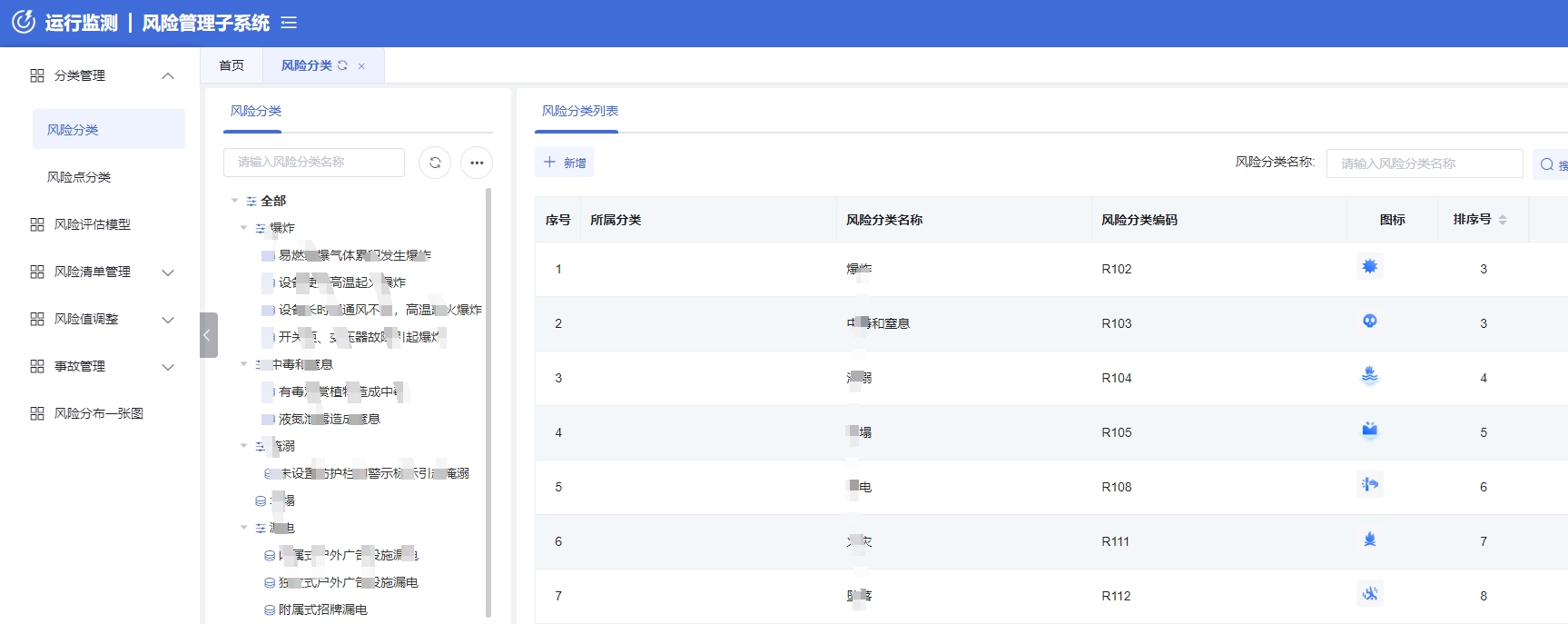The image size is (1568, 624).
Task: Click the 新增 button
Action: tap(564, 163)
